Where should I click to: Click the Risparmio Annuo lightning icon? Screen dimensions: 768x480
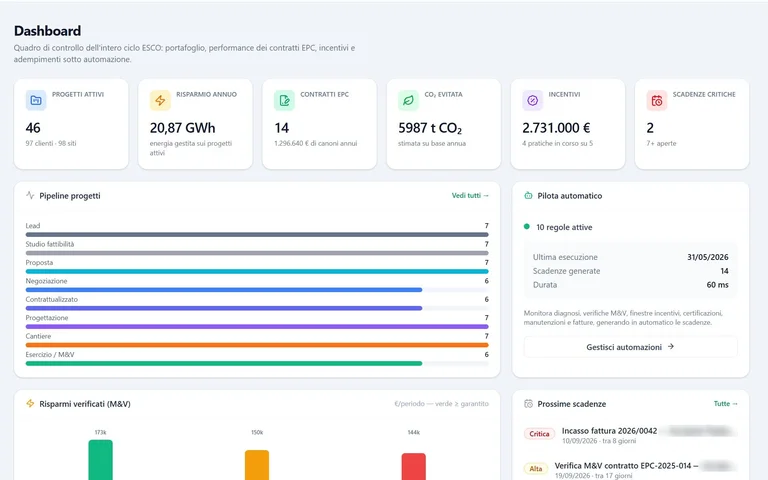pyautogui.click(x=160, y=100)
